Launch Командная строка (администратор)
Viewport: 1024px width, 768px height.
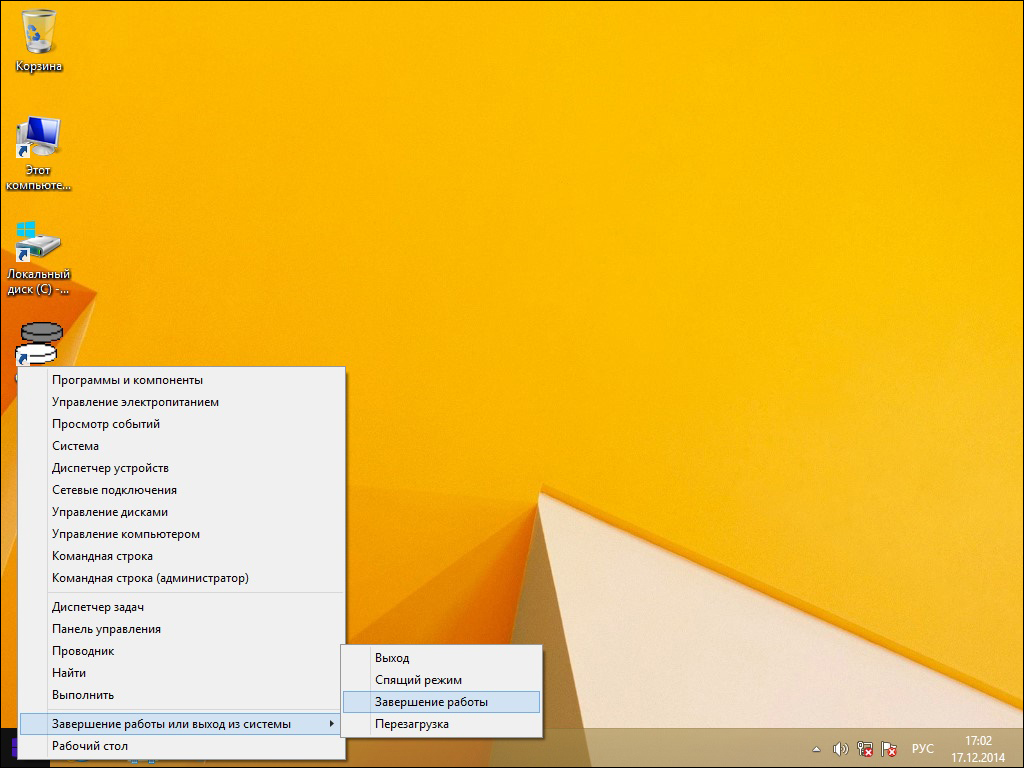tap(150, 578)
